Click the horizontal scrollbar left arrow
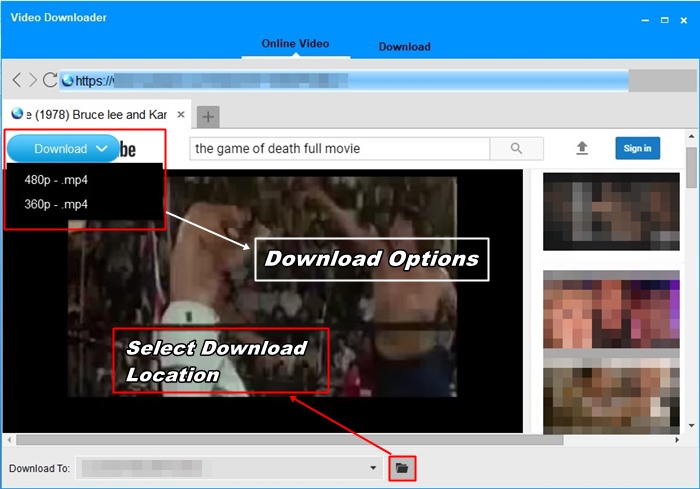This screenshot has width=700, height=489. pos(9,440)
